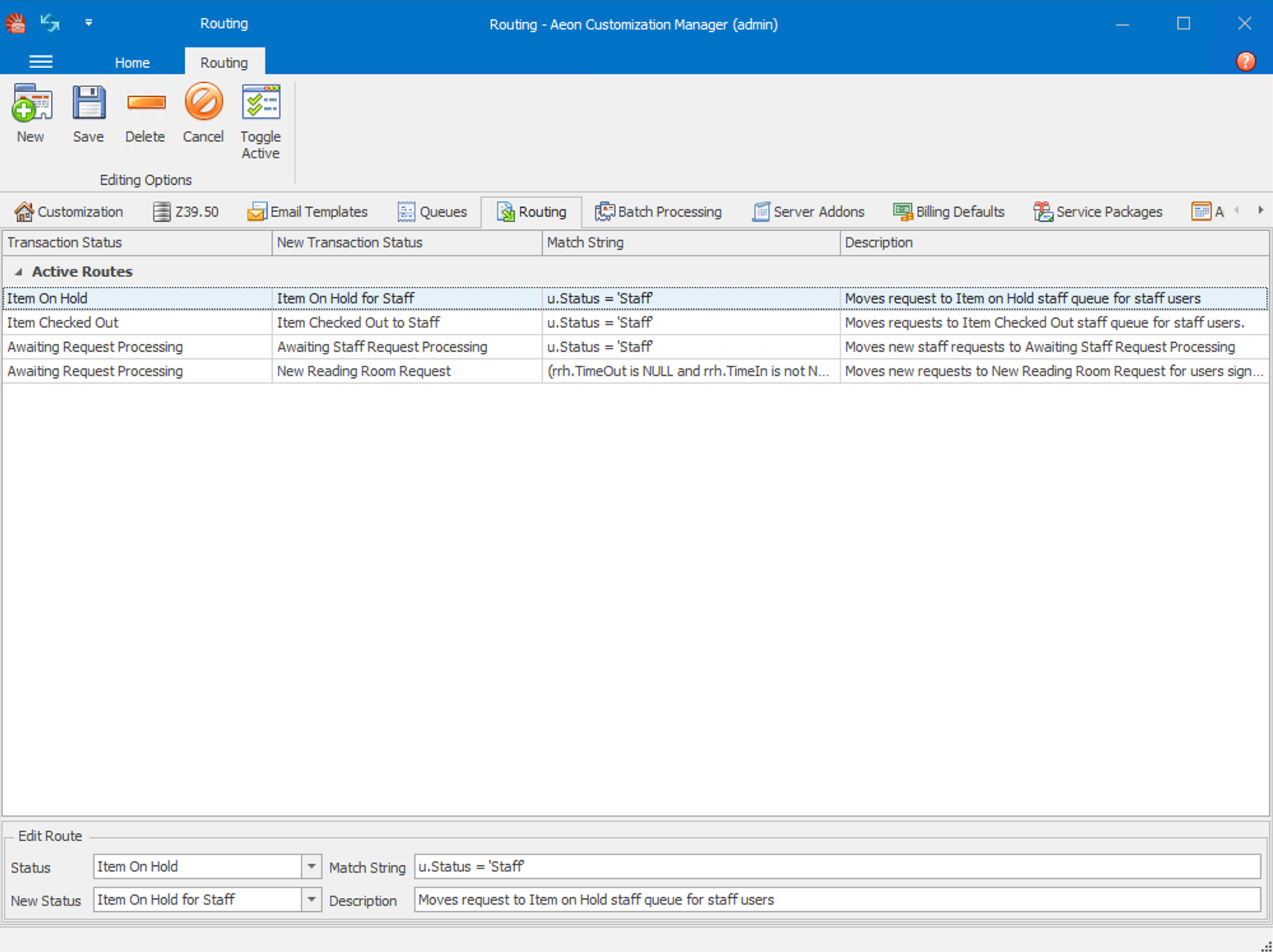Open the quick access toolbar customization arrow
The width and height of the screenshot is (1273, 952).
pyautogui.click(x=89, y=23)
